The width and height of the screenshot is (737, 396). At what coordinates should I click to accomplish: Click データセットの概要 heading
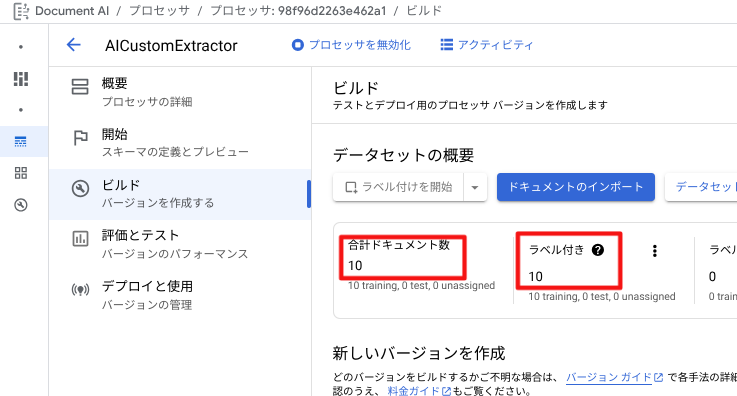(x=403, y=155)
